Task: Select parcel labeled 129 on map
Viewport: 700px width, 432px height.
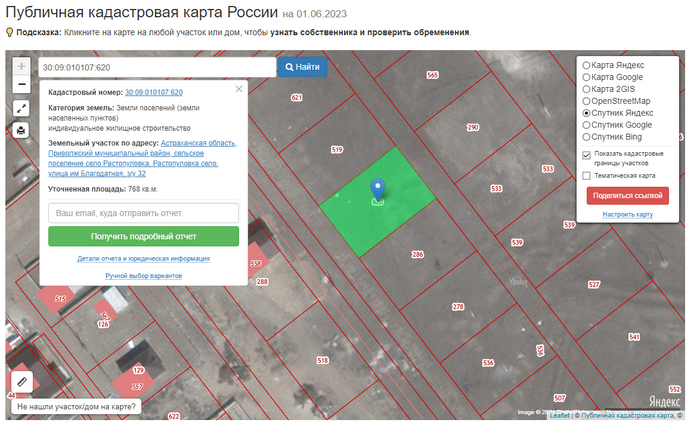Action: (x=138, y=370)
